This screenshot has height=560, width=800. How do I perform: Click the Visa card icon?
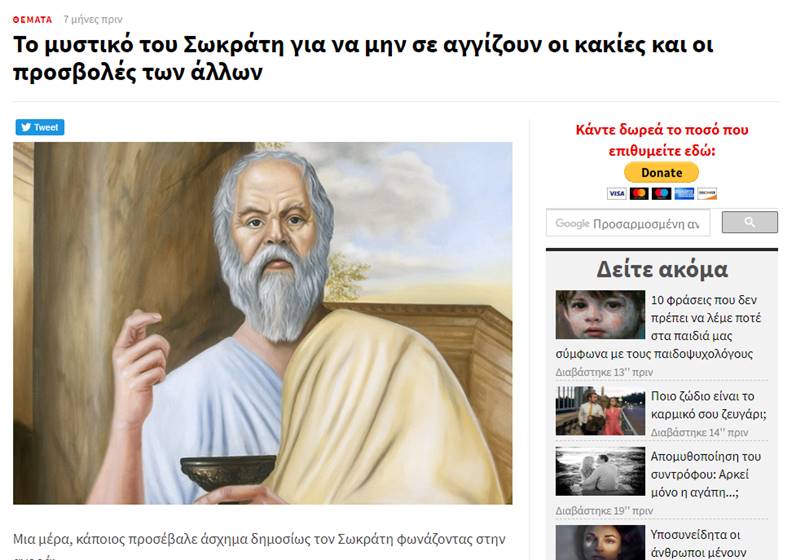tap(616, 194)
